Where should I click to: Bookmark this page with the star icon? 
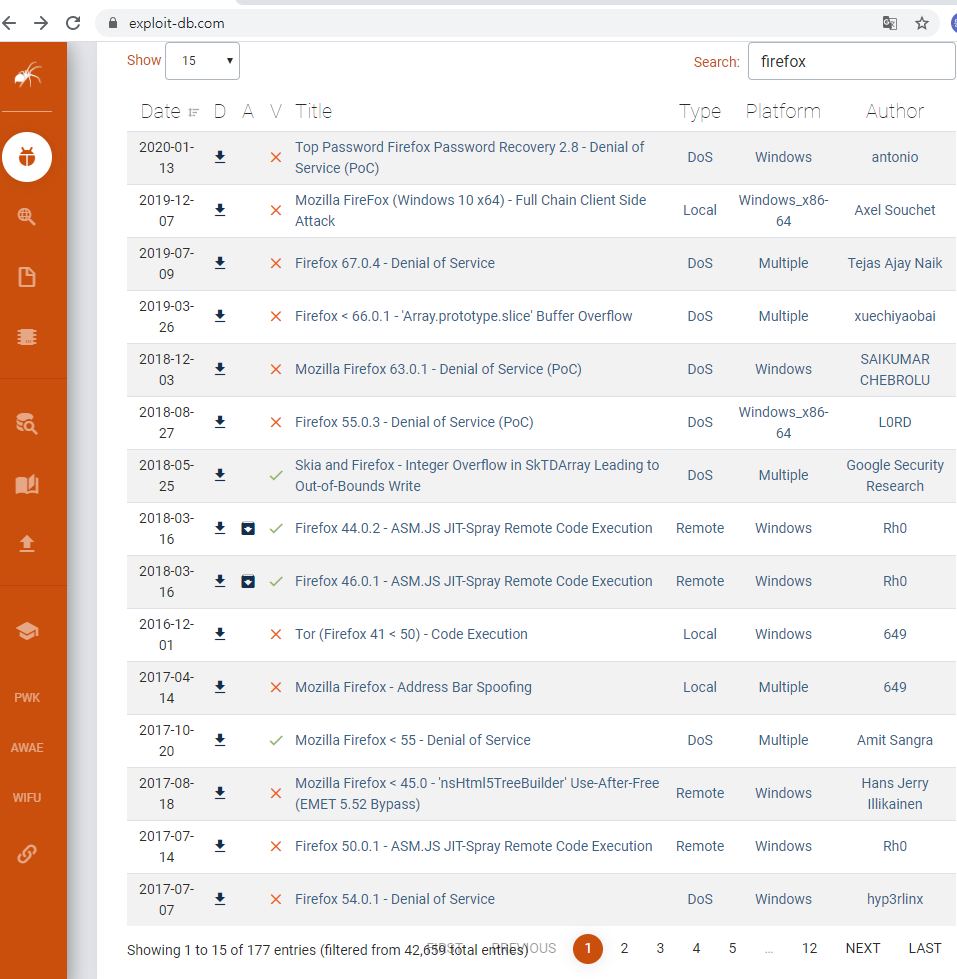(x=921, y=23)
